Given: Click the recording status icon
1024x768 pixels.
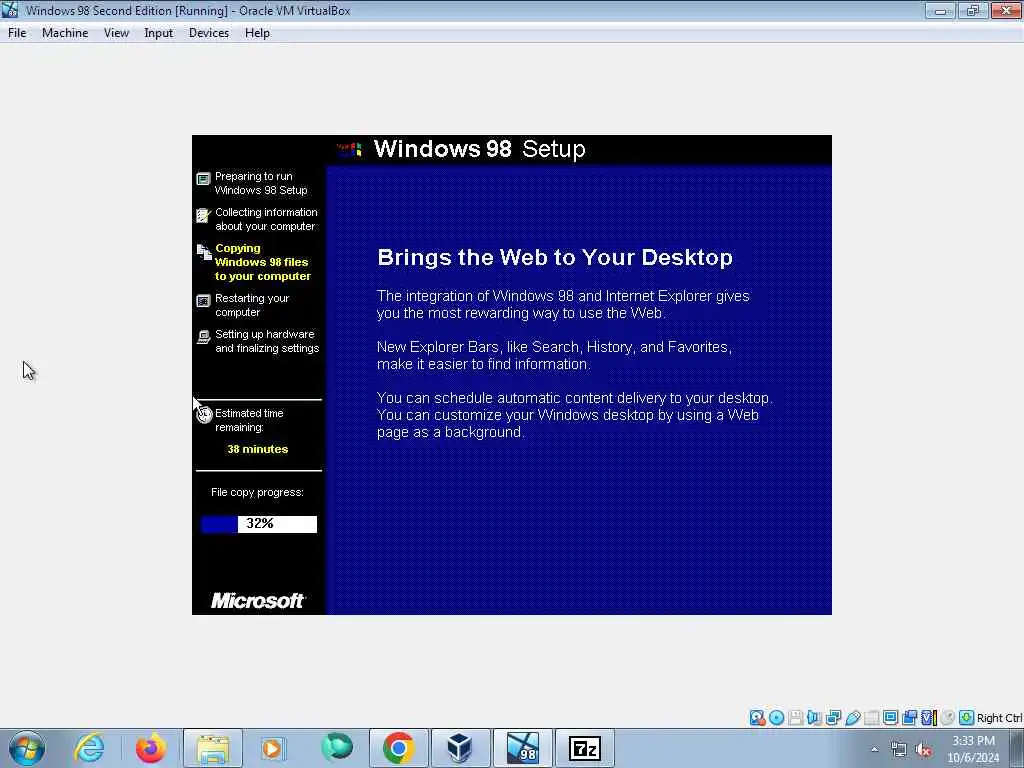Looking at the screenshot, I should point(909,718).
